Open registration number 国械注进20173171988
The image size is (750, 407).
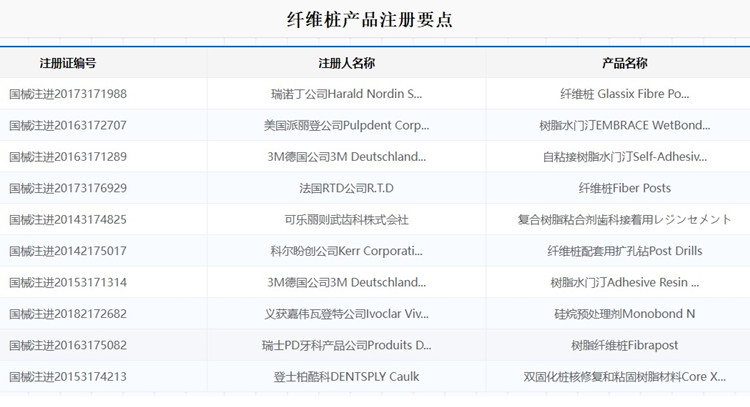click(68, 94)
